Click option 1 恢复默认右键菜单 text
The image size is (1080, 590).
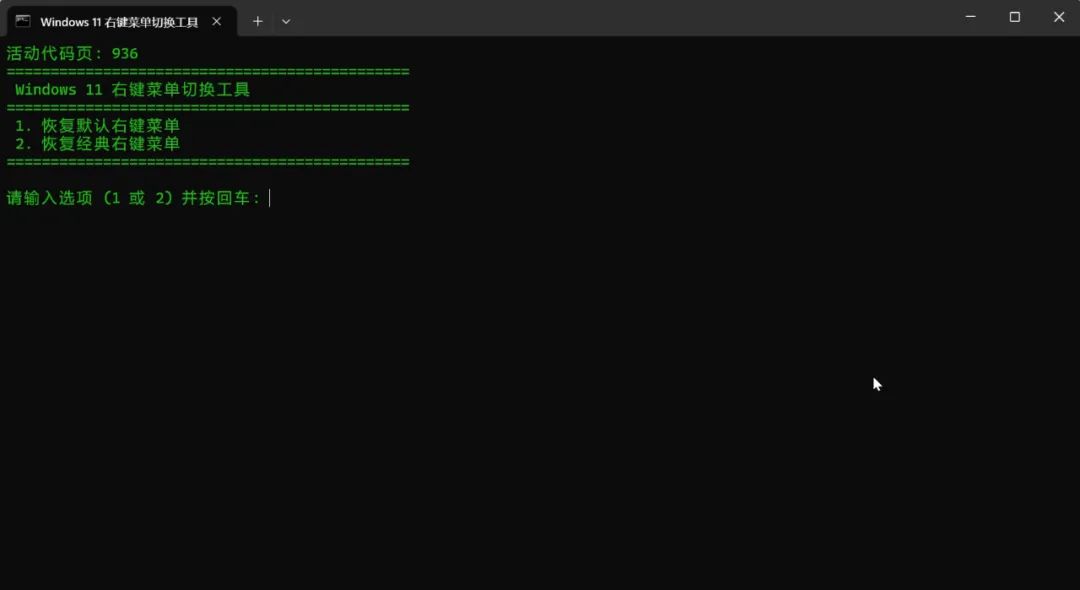(98, 126)
